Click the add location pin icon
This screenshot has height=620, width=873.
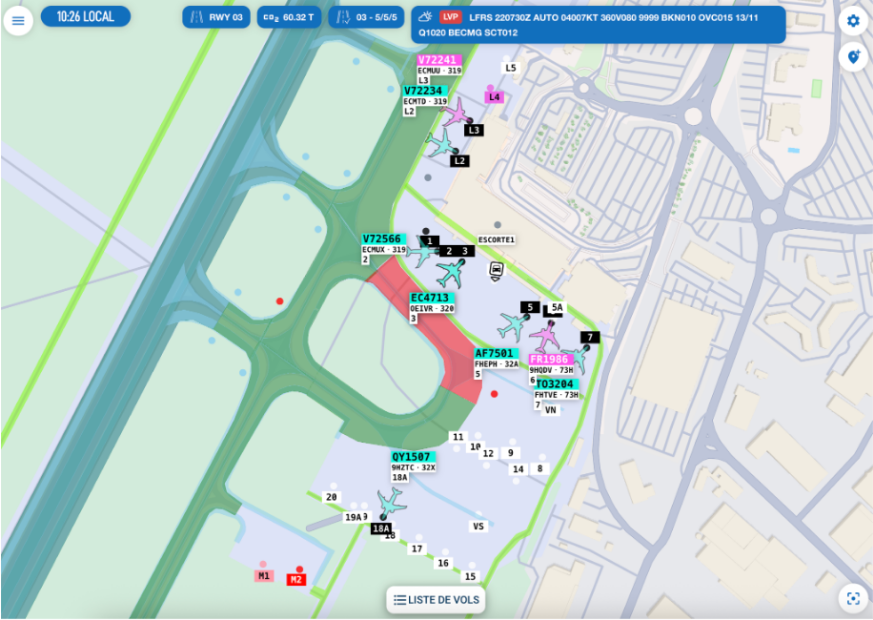pos(853,57)
